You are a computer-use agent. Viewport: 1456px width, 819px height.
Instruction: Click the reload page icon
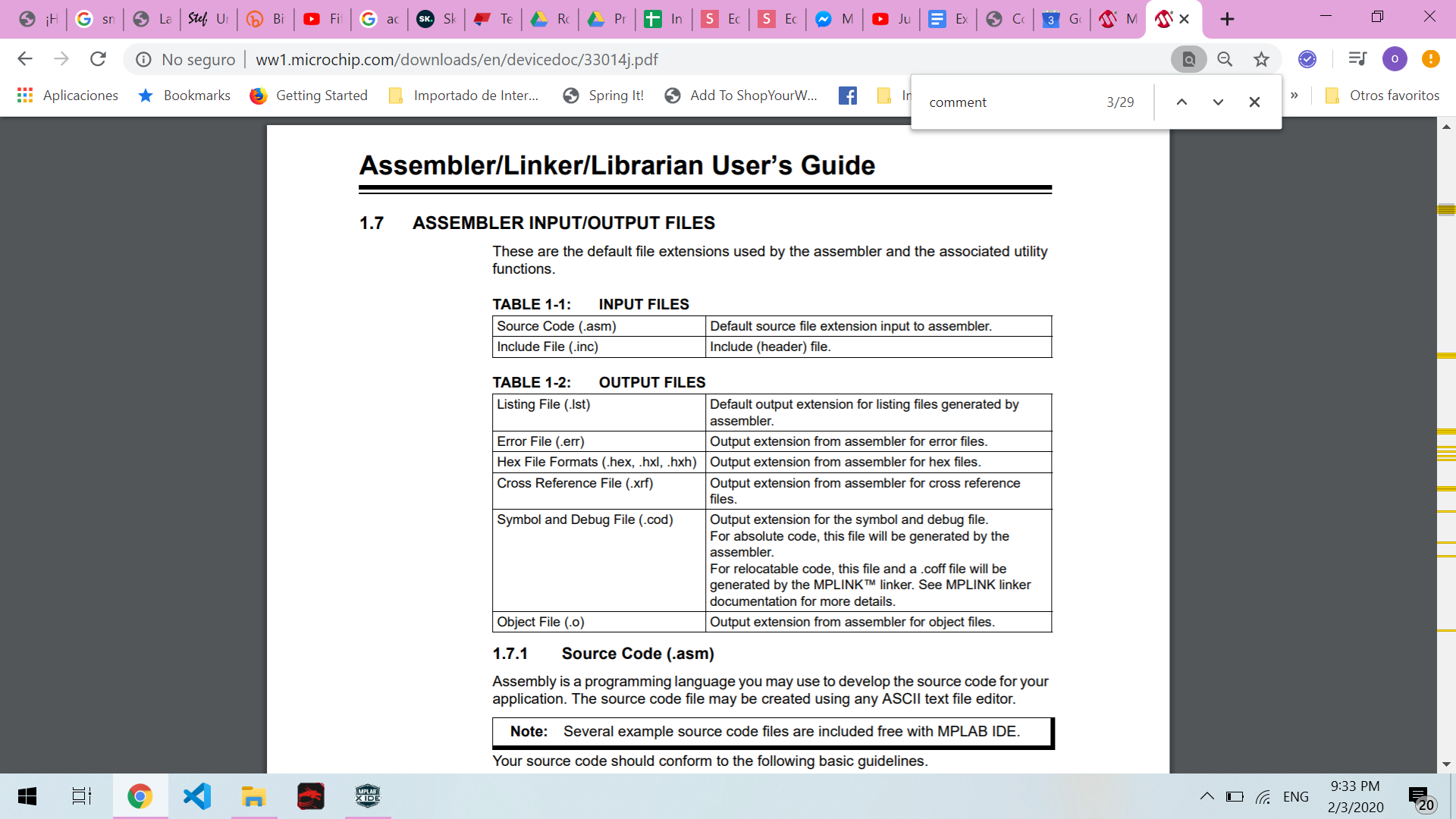coord(98,59)
